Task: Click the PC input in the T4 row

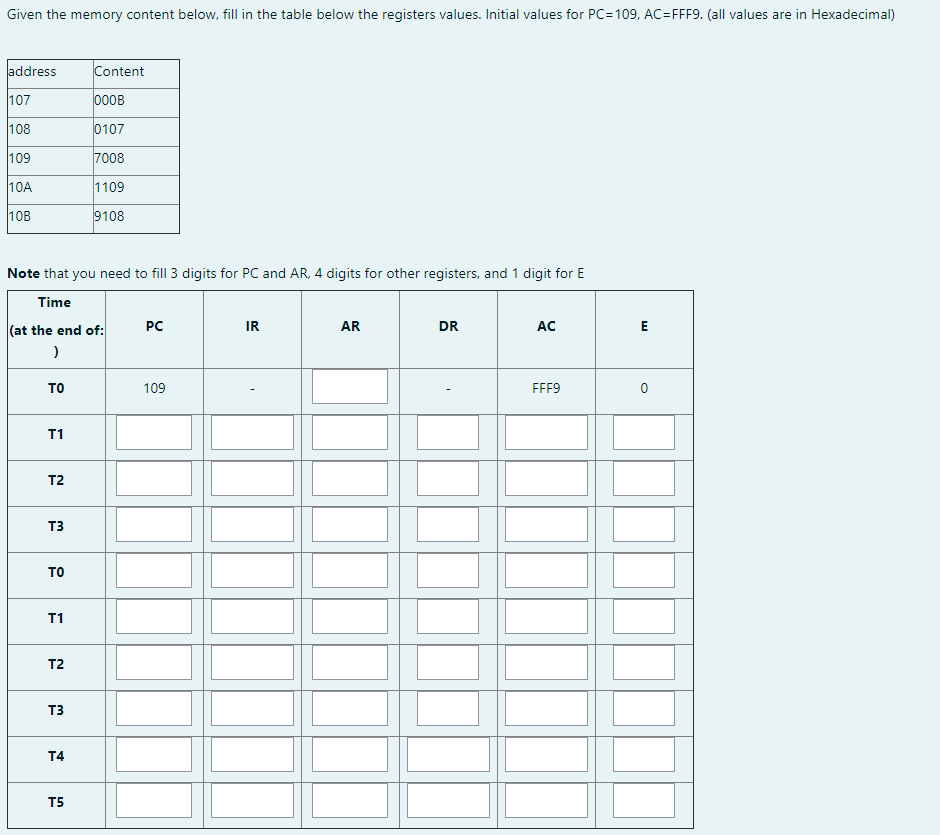Action: click(154, 754)
